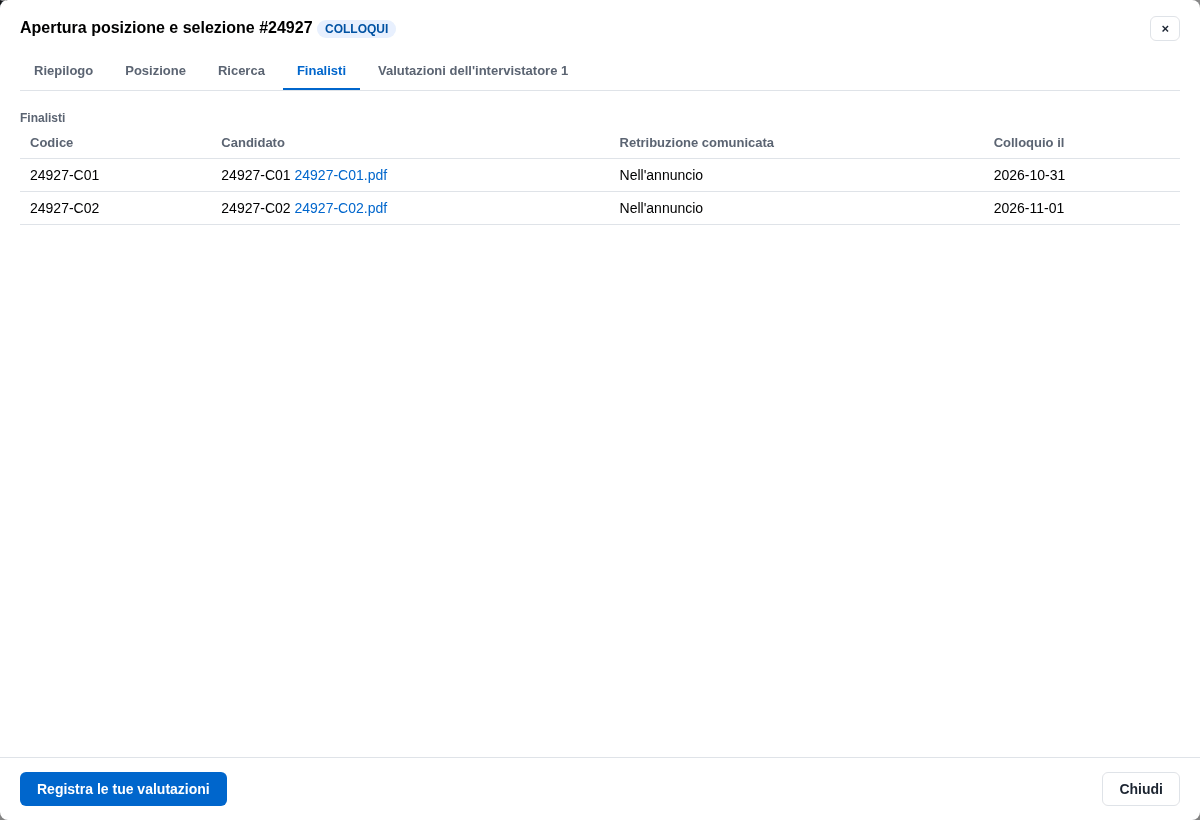Open the Posizione tab

click(155, 71)
